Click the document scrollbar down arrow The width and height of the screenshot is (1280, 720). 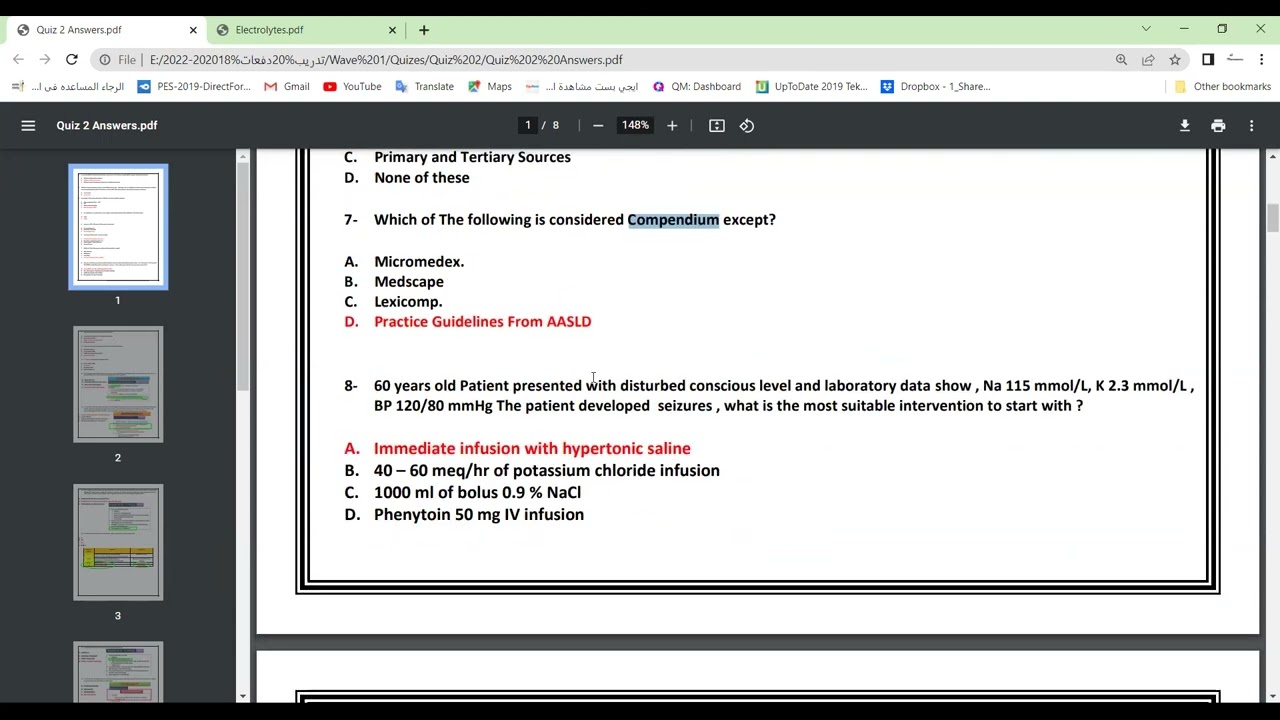[1273, 696]
